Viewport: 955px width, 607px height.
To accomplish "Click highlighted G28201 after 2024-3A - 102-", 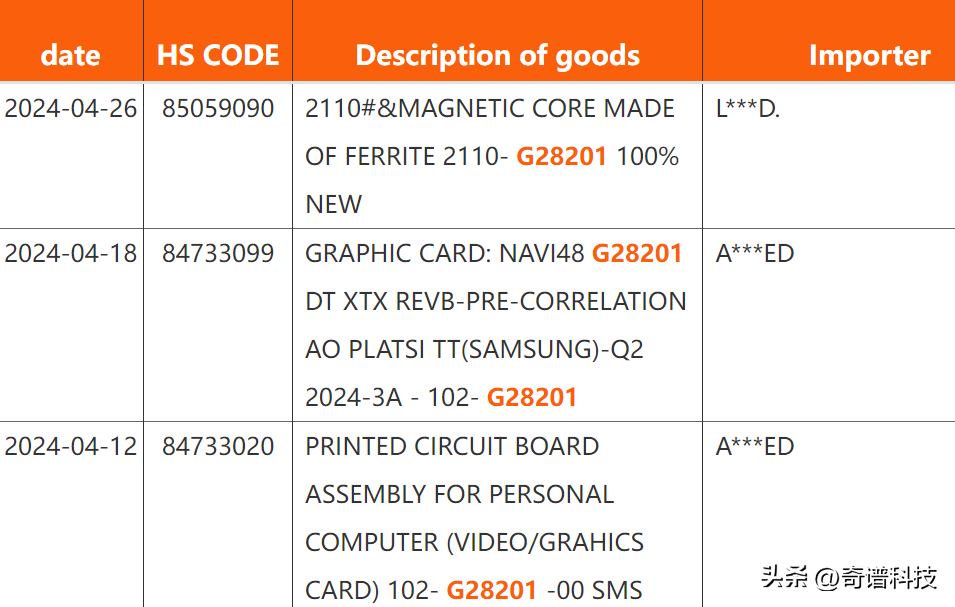I will (532, 398).
